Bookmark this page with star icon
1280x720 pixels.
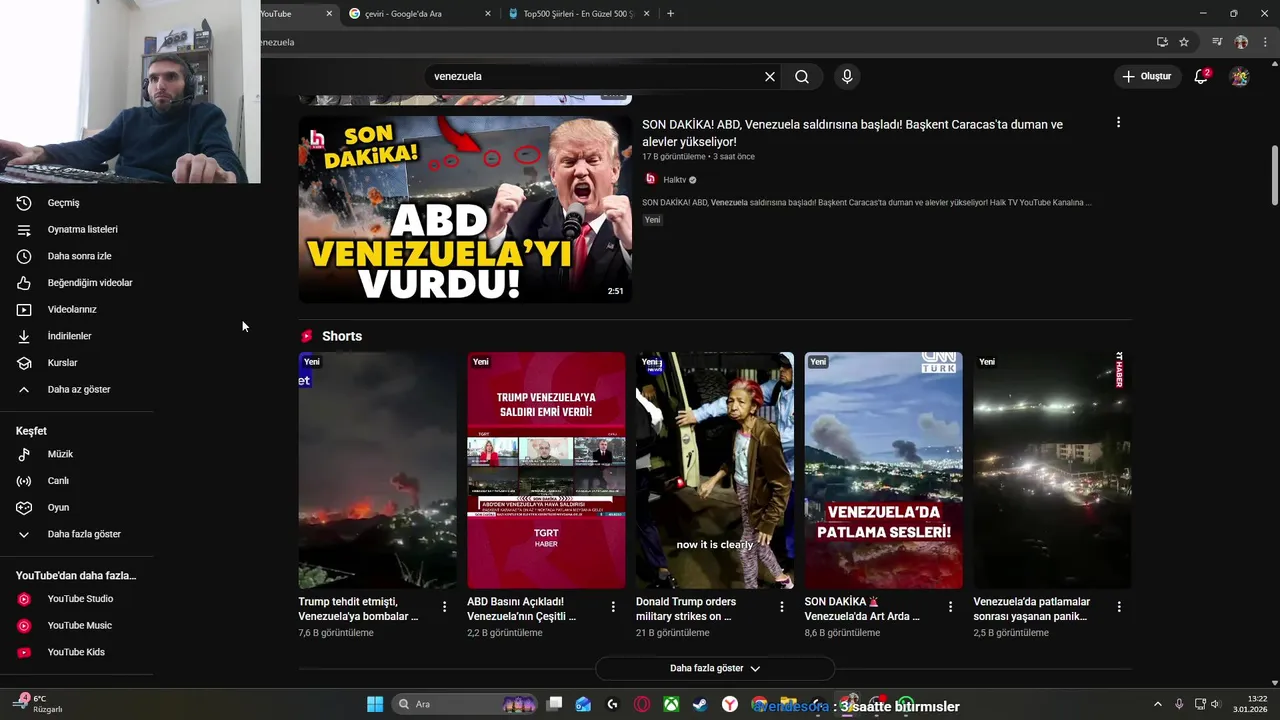[x=1184, y=42]
